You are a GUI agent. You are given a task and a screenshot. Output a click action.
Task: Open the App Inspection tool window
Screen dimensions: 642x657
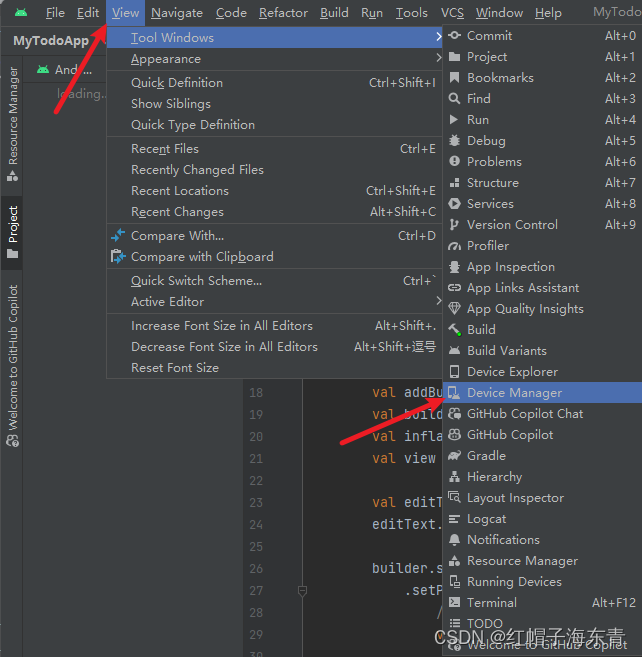point(542,267)
